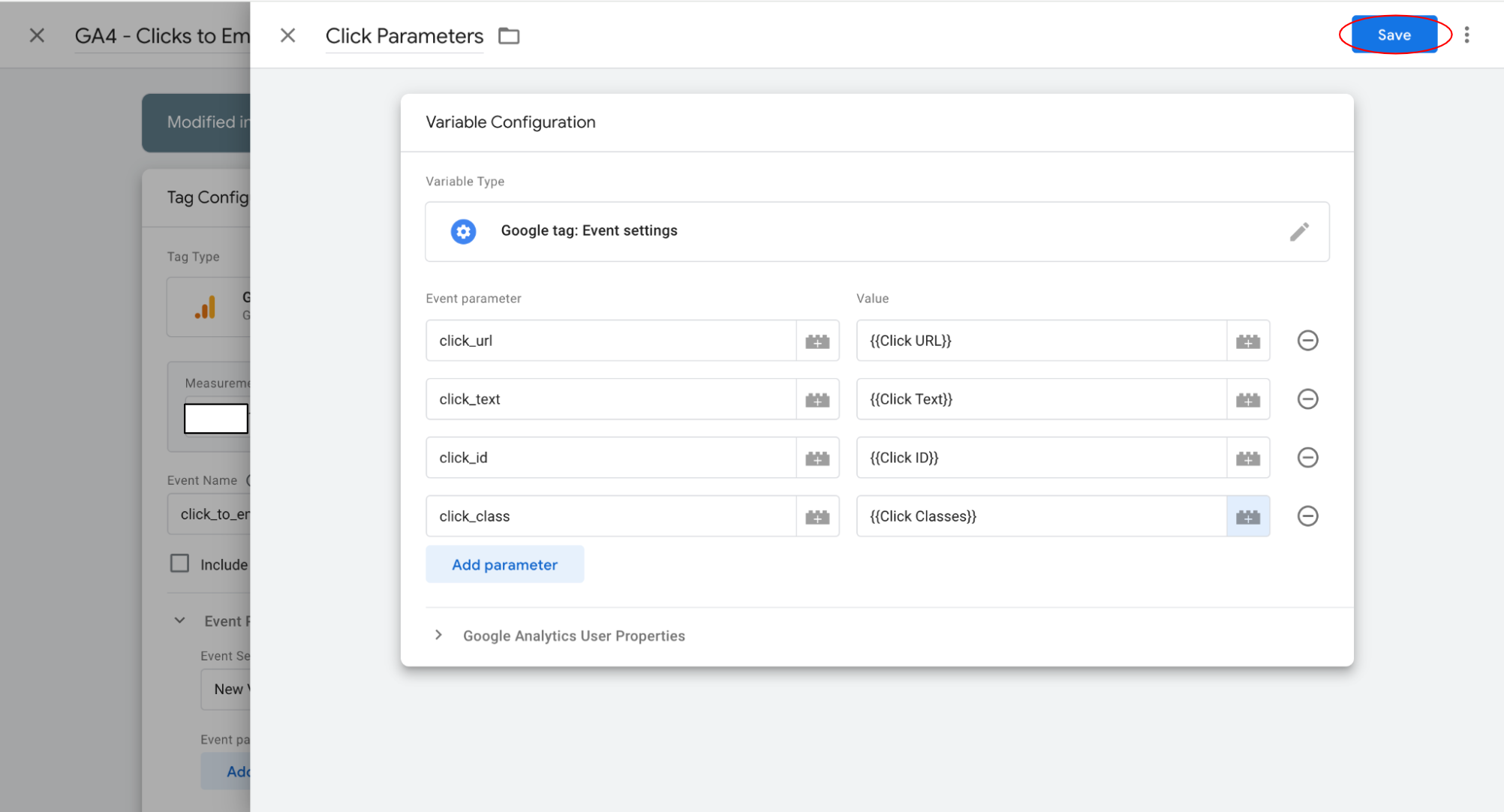Save the Click Parameters variable
This screenshot has height=812, width=1504.
click(1394, 35)
